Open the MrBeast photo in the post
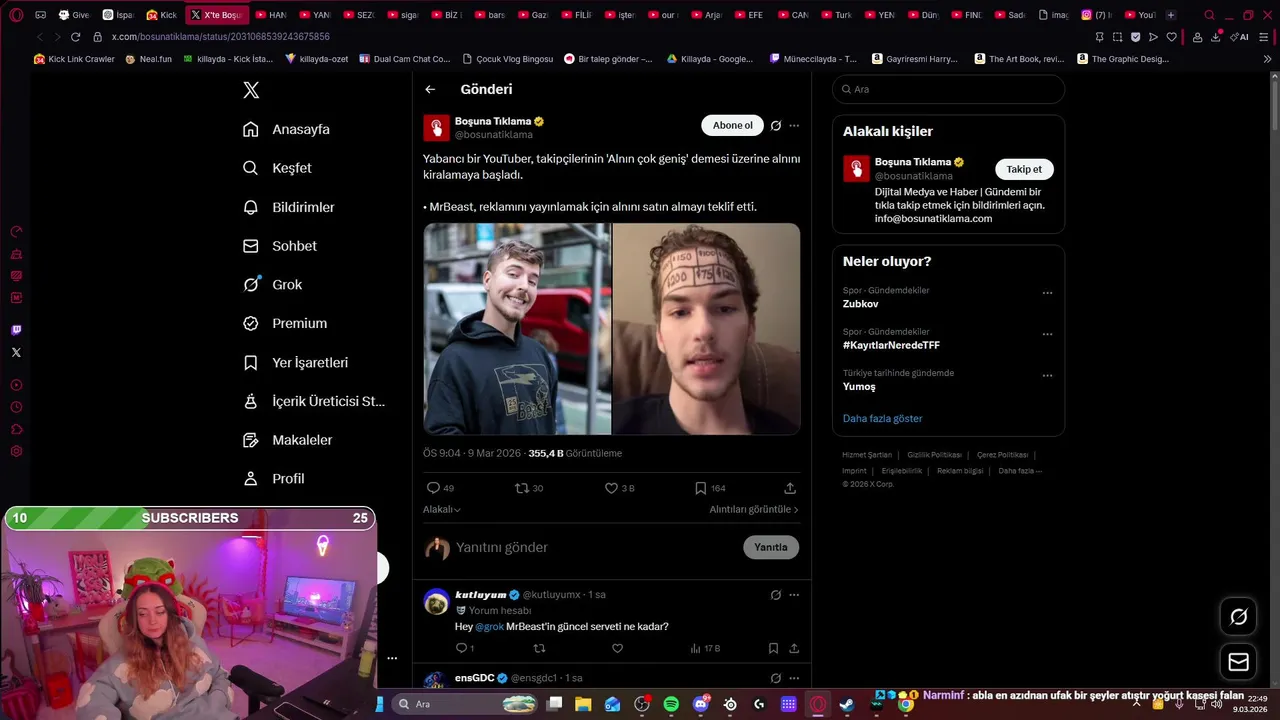 [517, 328]
